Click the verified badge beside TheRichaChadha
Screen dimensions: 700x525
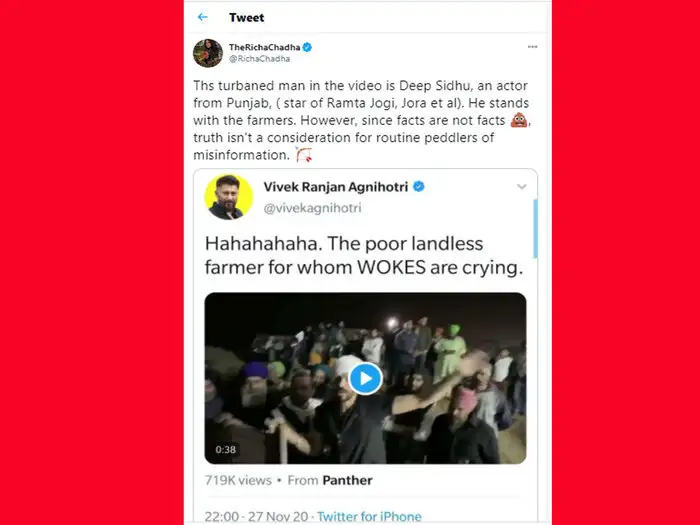tap(308, 47)
